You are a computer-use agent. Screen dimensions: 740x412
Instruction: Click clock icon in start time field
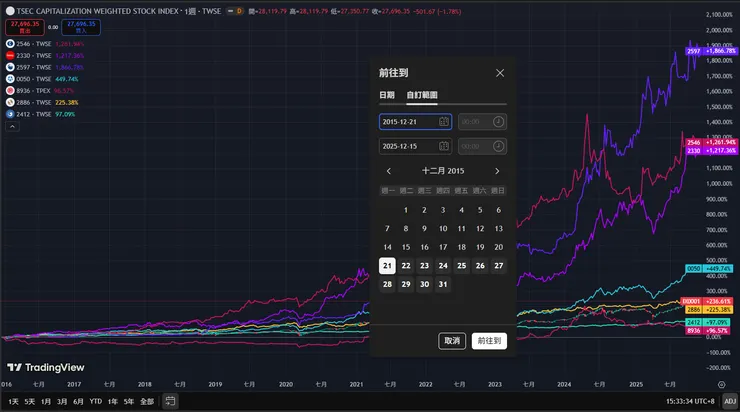point(498,122)
